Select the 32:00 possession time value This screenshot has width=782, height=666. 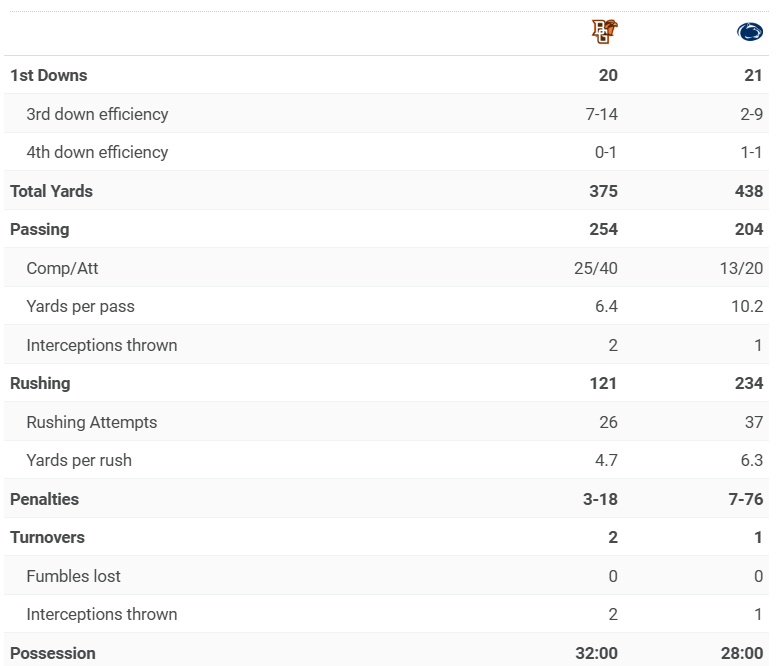point(596,654)
